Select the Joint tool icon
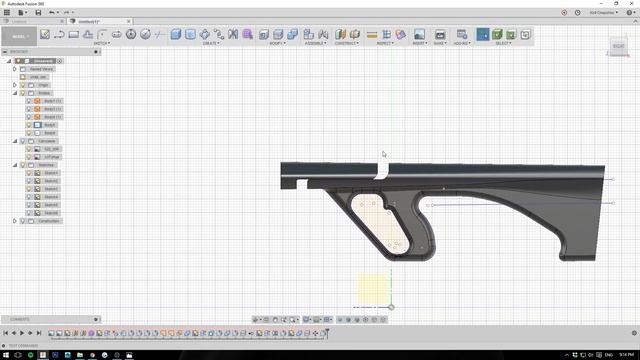Image resolution: width=640 pixels, height=360 pixels. 323,34
